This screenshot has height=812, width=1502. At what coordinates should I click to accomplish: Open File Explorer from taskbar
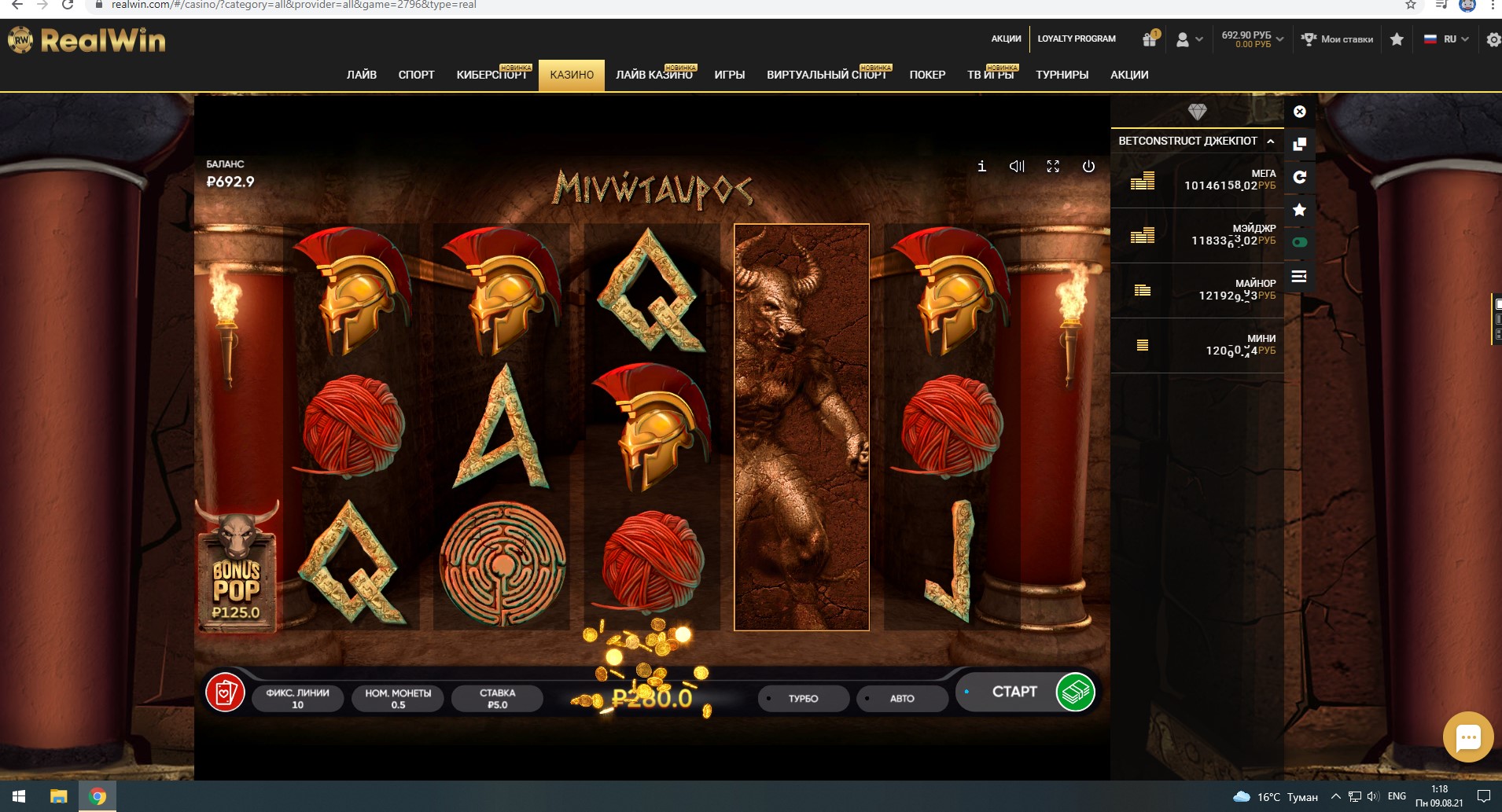[x=59, y=796]
